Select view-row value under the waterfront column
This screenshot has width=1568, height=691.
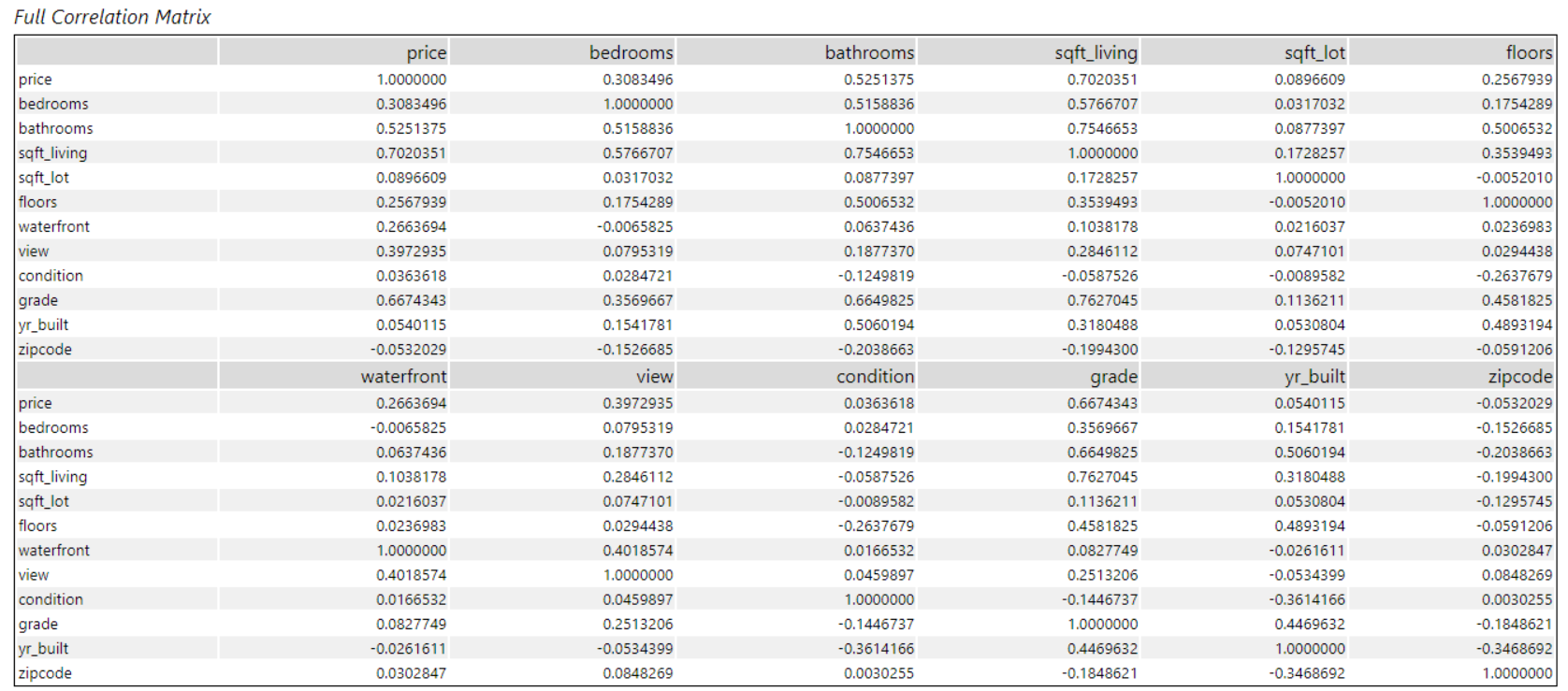coord(411,575)
